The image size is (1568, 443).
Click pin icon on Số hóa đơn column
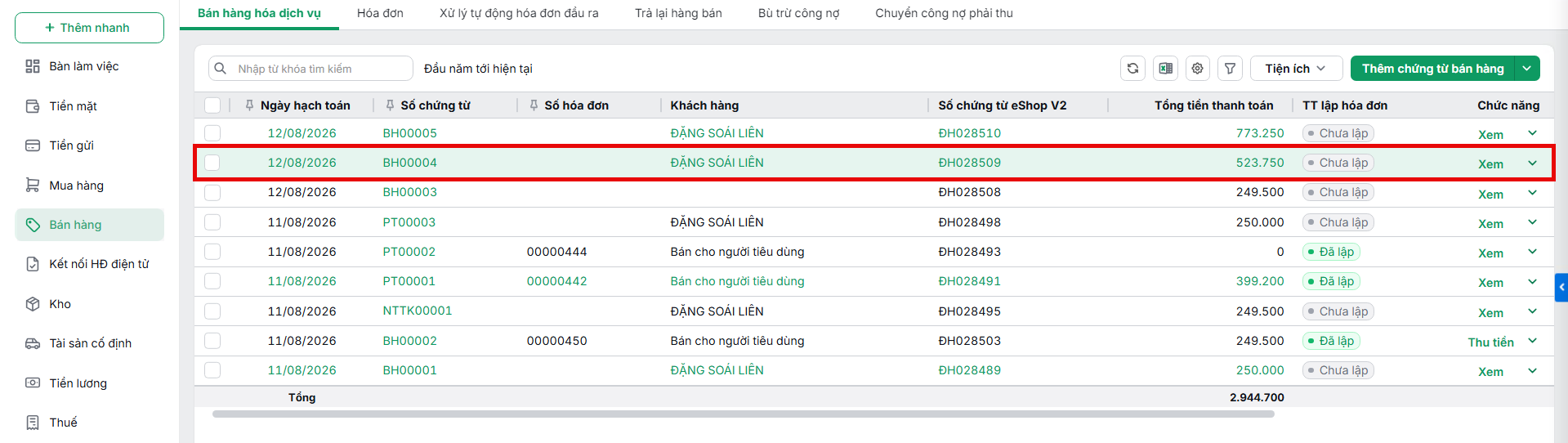pyautogui.click(x=534, y=105)
